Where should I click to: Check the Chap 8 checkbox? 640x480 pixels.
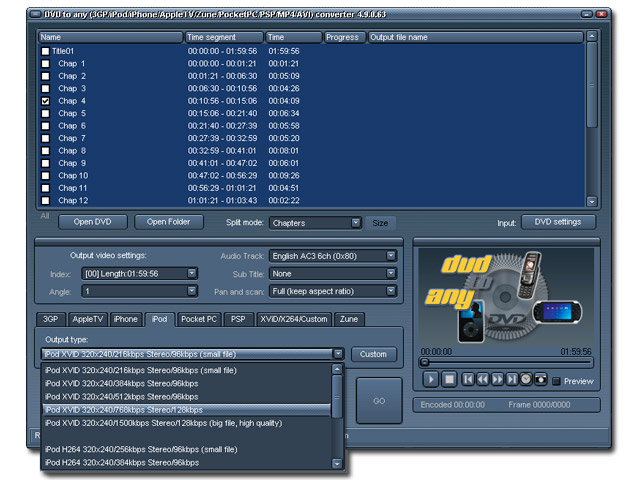(x=45, y=151)
